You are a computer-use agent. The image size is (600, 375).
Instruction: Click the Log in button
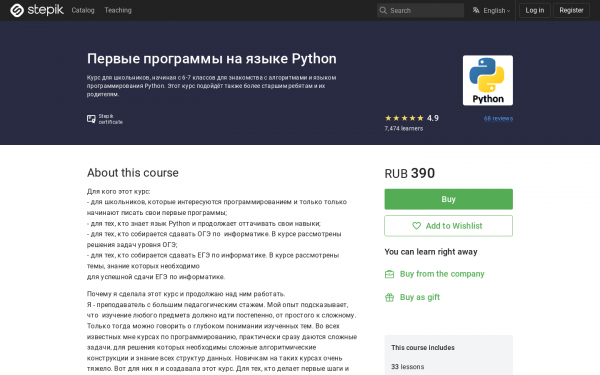click(535, 10)
